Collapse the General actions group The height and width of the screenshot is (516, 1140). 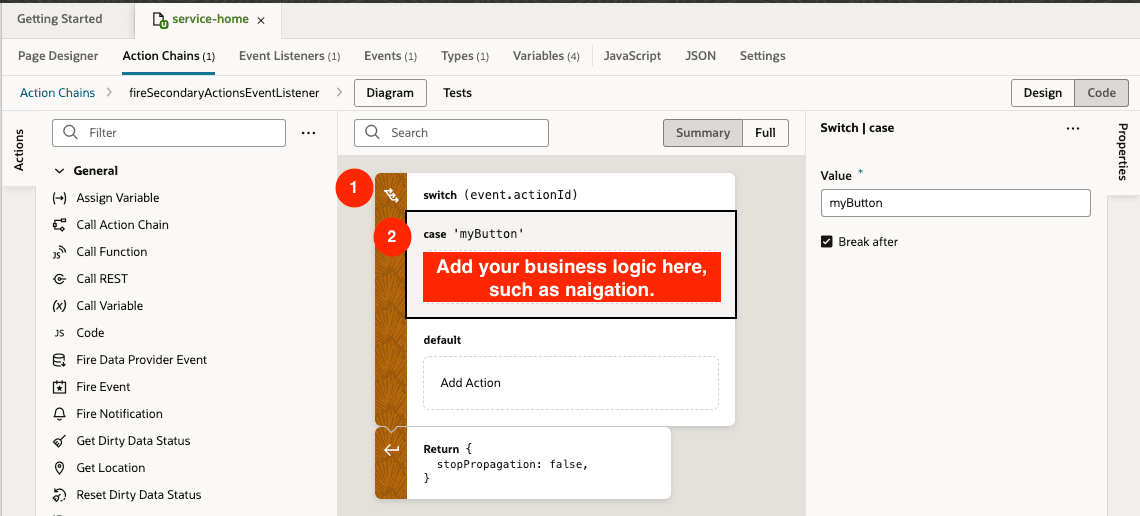(x=59, y=171)
